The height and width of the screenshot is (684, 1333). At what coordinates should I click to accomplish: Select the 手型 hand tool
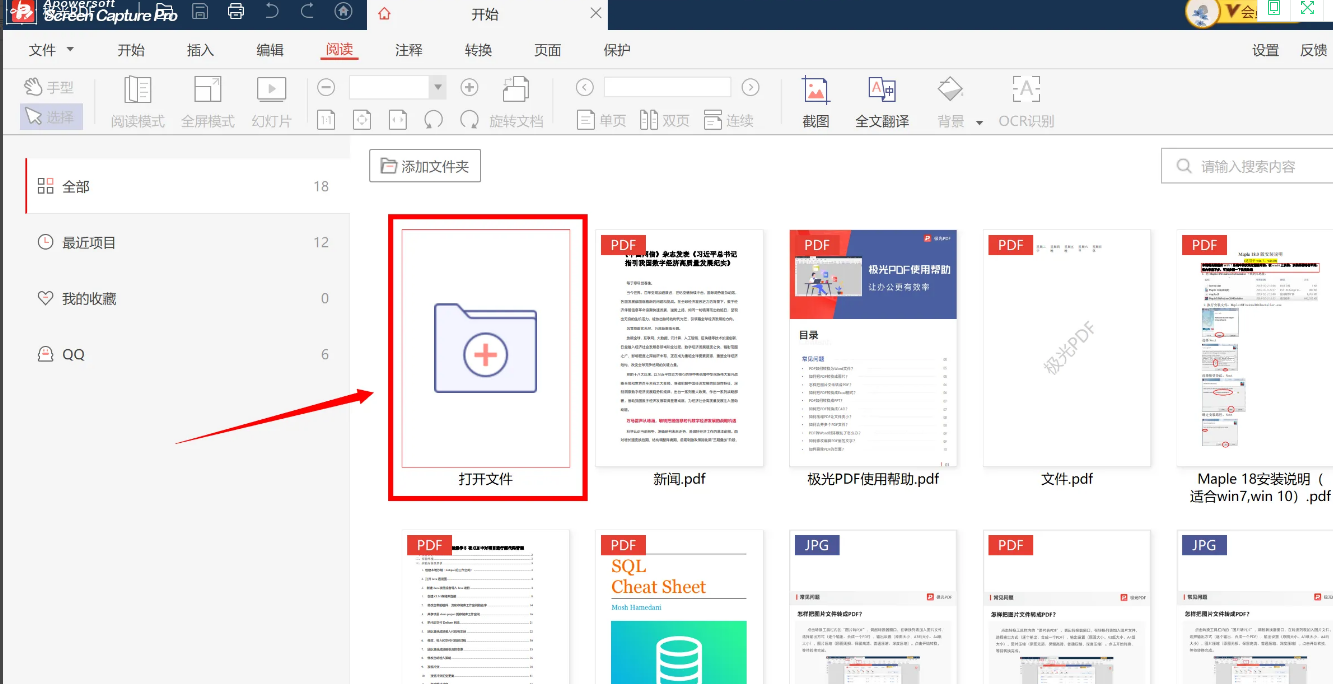click(49, 87)
